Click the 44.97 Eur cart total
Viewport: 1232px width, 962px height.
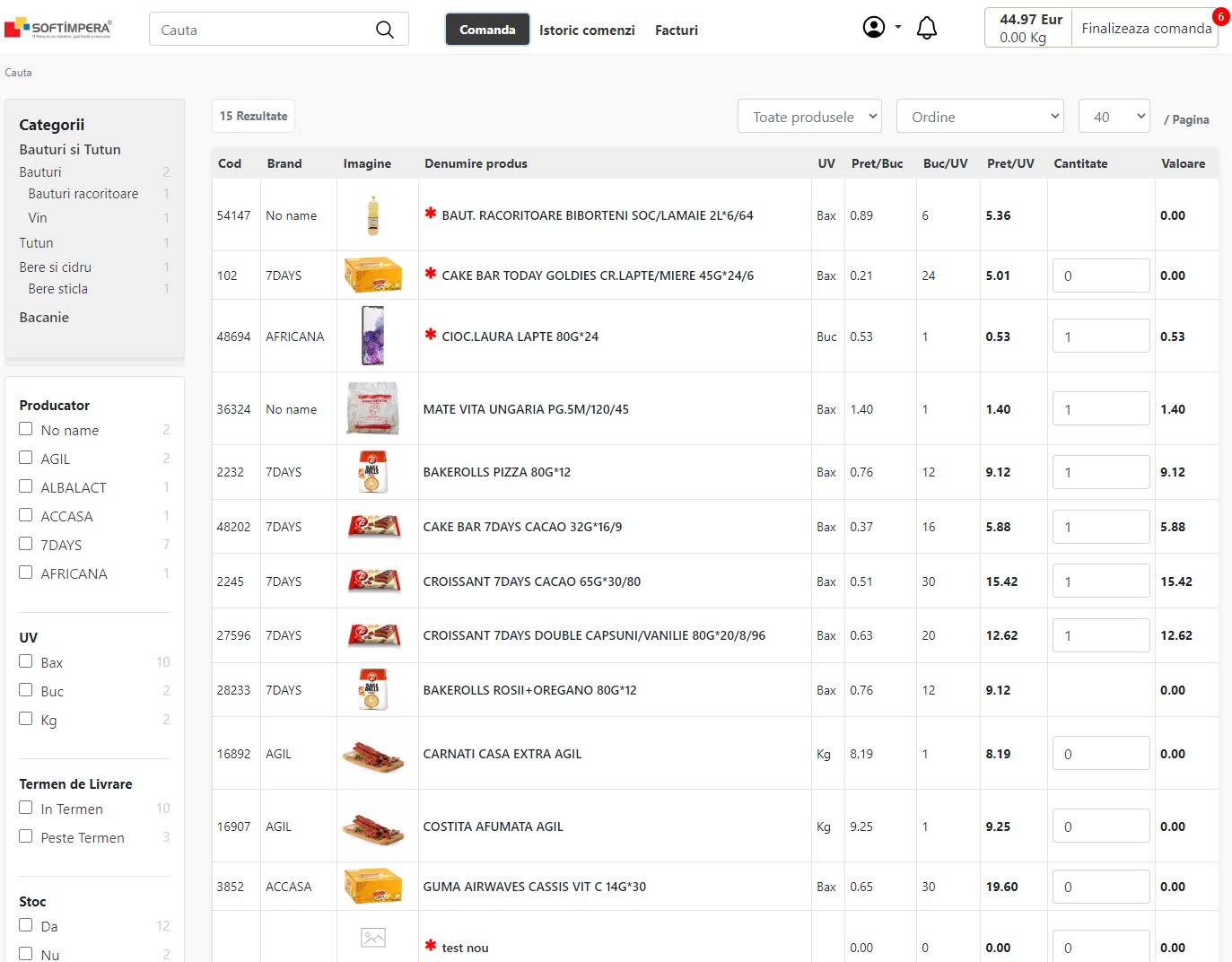click(x=1031, y=20)
